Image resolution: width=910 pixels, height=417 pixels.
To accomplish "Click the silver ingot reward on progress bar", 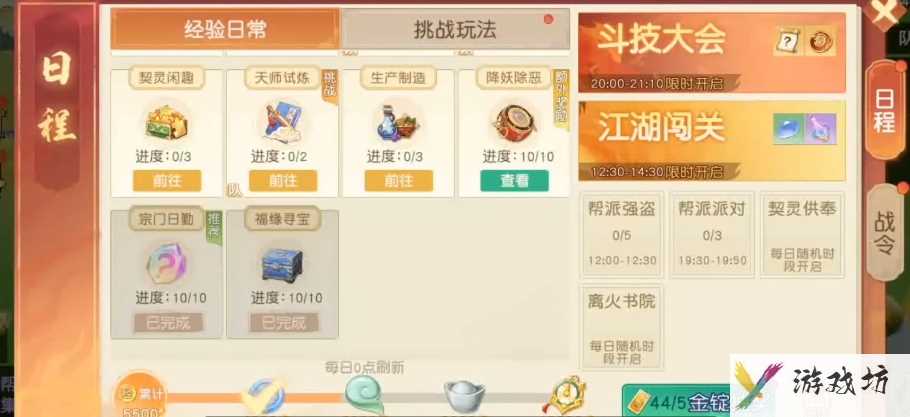I will pos(464,397).
